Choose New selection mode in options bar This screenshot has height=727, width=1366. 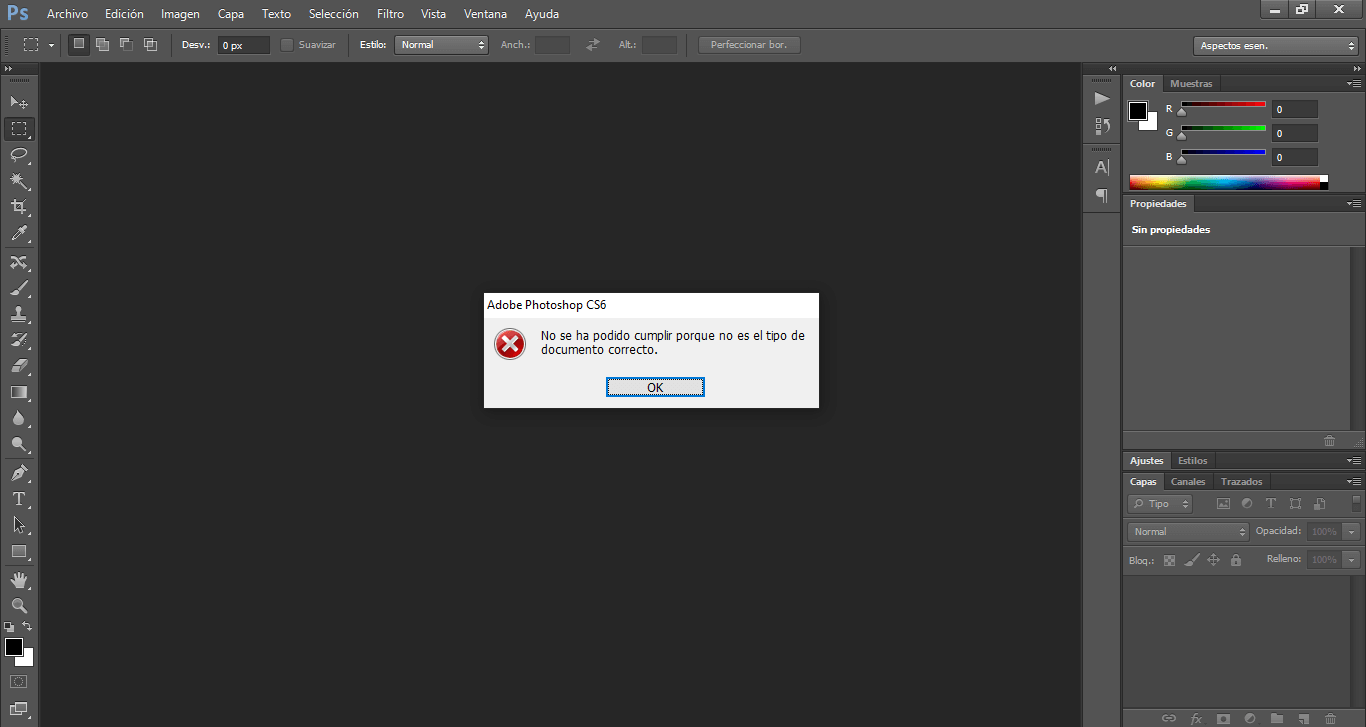78,44
